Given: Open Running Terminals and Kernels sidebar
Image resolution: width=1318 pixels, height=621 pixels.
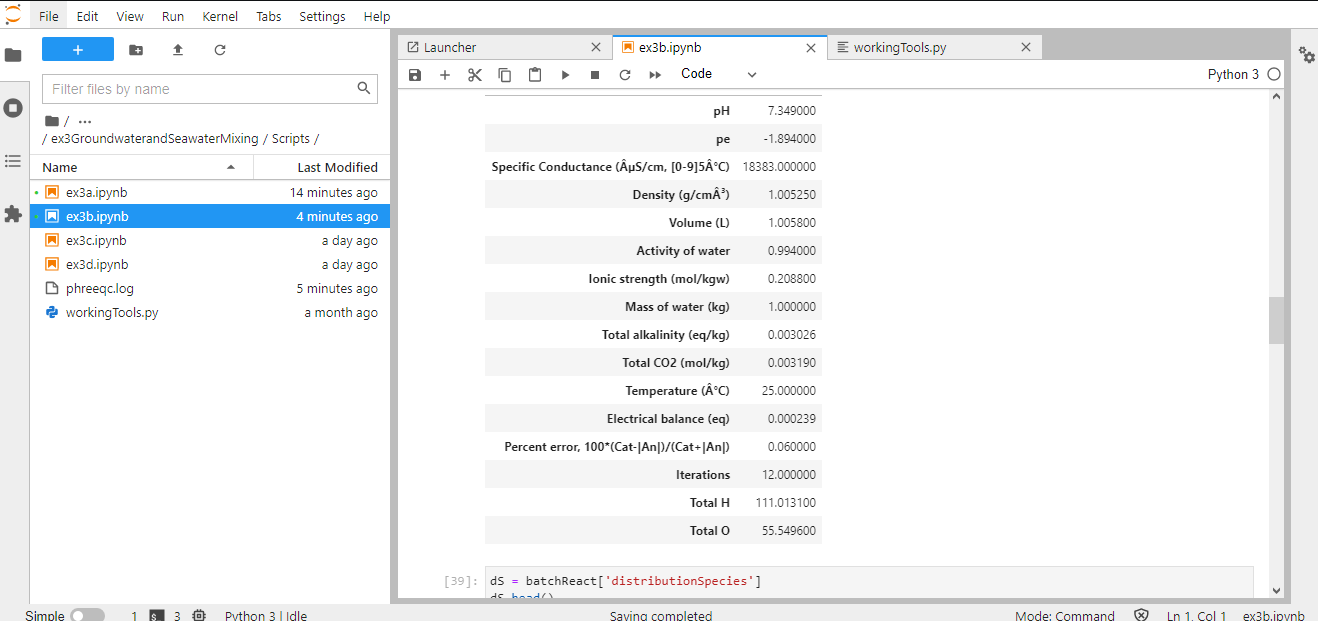Looking at the screenshot, I should coord(13,108).
